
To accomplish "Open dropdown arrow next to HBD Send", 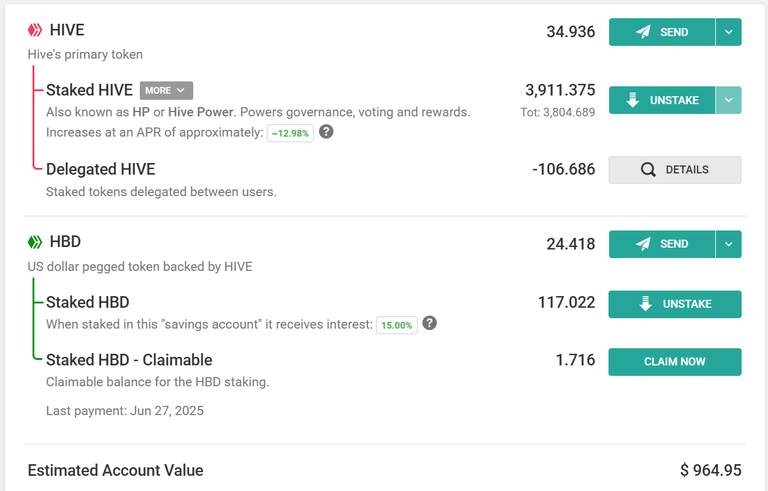I will pos(728,244).
